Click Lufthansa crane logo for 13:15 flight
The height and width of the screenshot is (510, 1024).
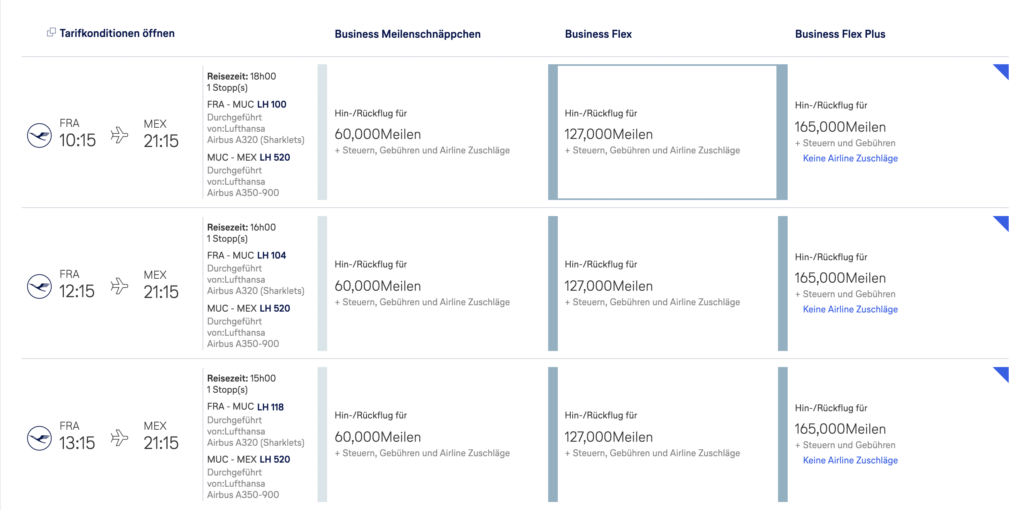(x=39, y=438)
